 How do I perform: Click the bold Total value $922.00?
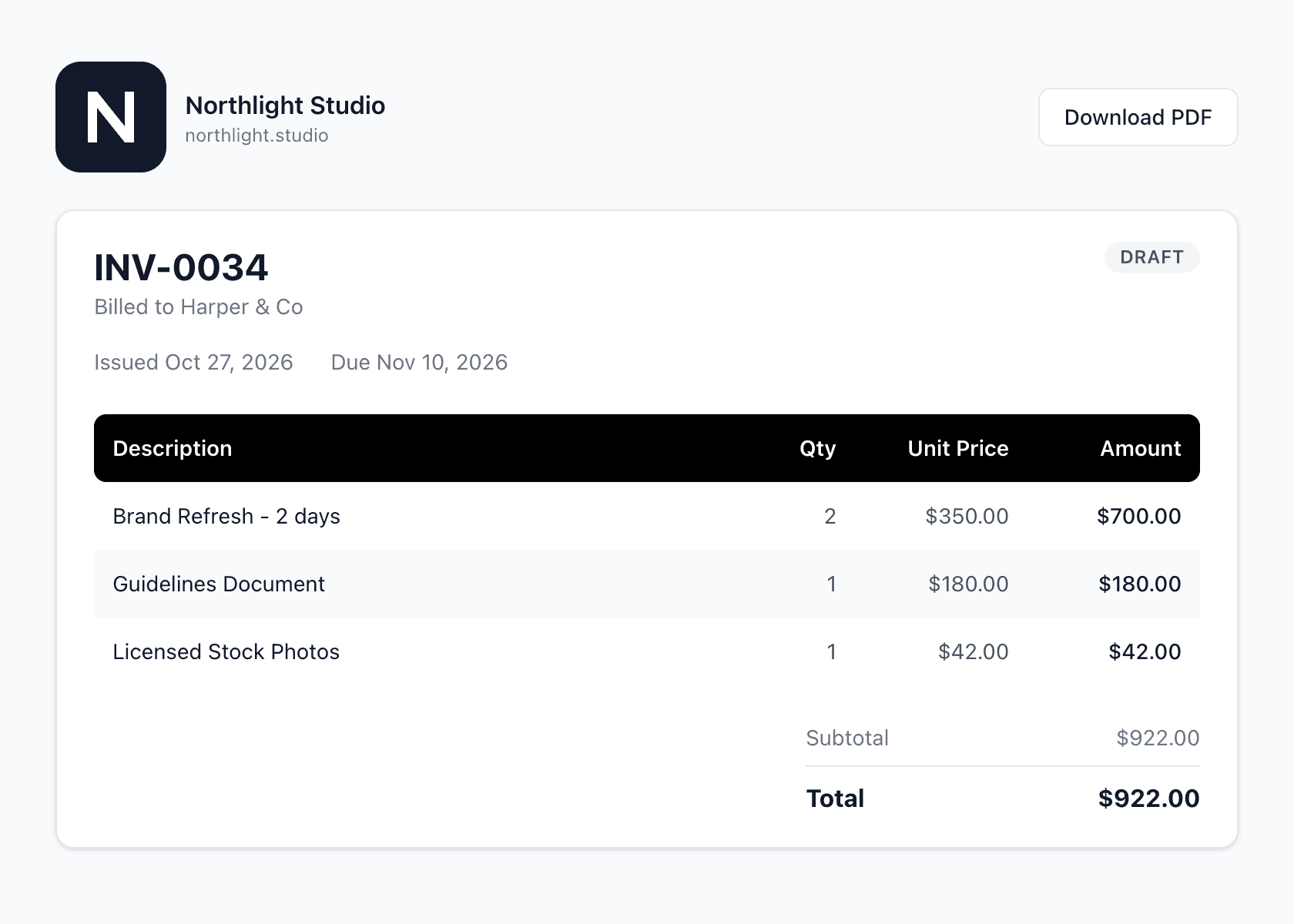click(1148, 798)
